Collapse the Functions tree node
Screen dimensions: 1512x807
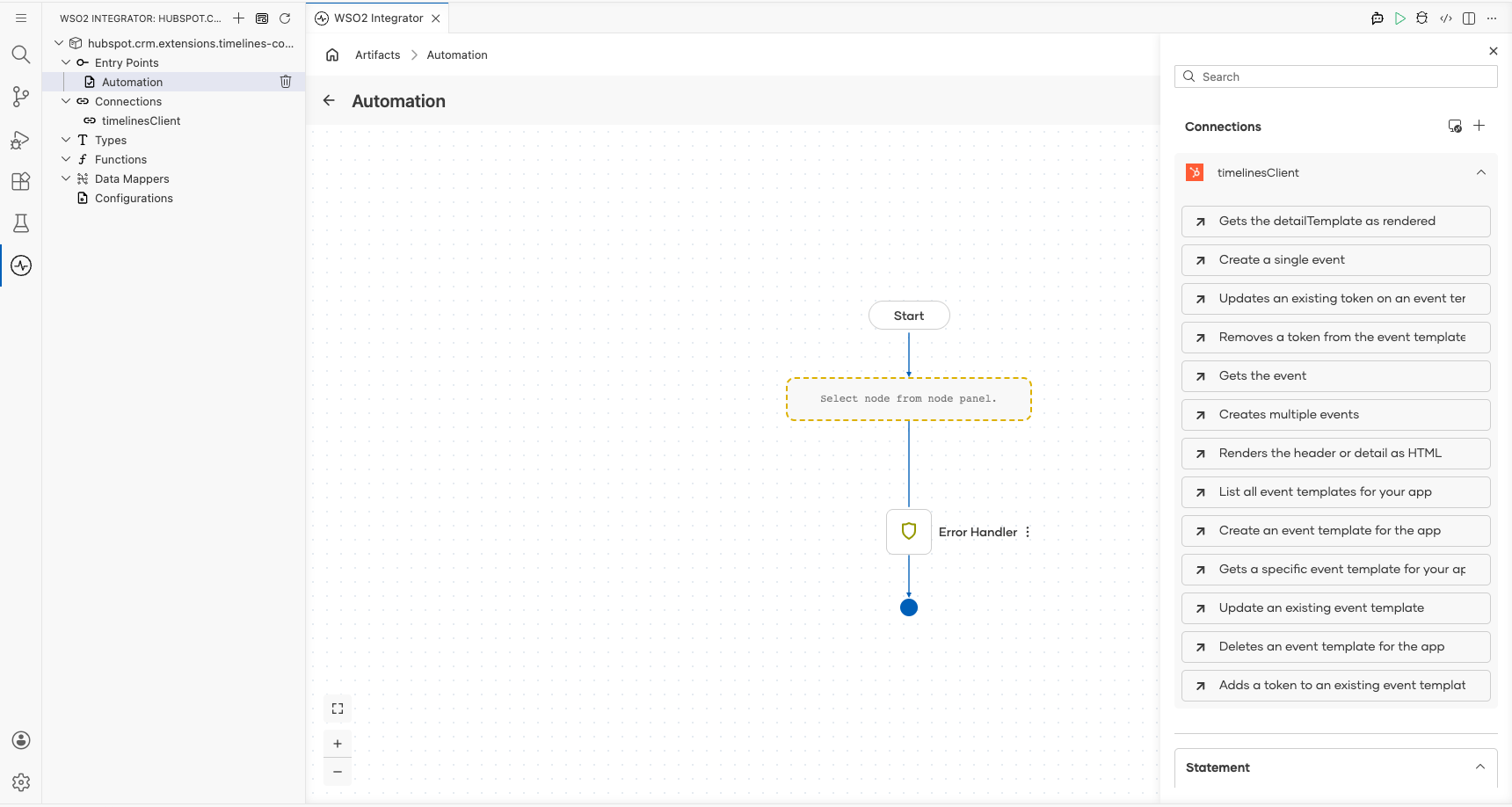pos(66,159)
